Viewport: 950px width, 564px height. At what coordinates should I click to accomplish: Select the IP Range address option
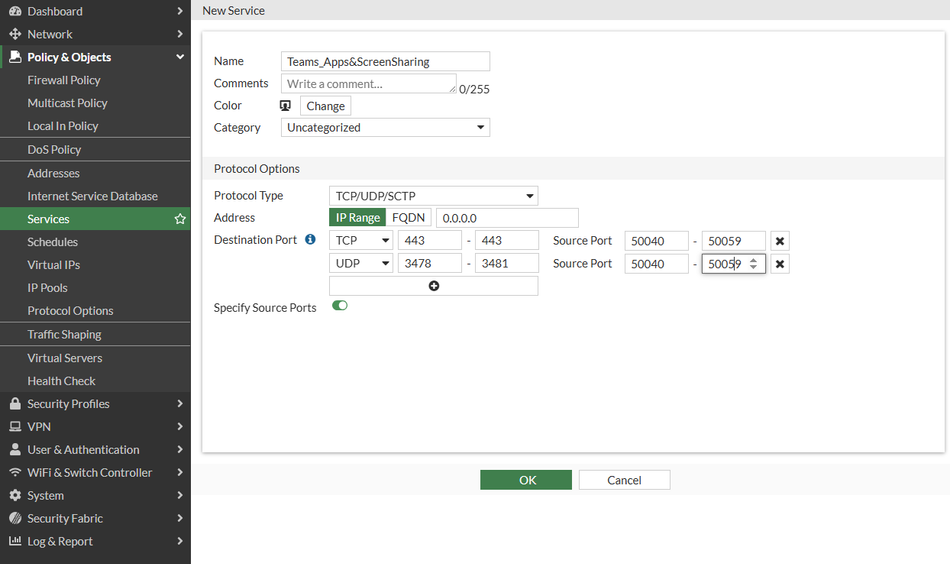357,217
